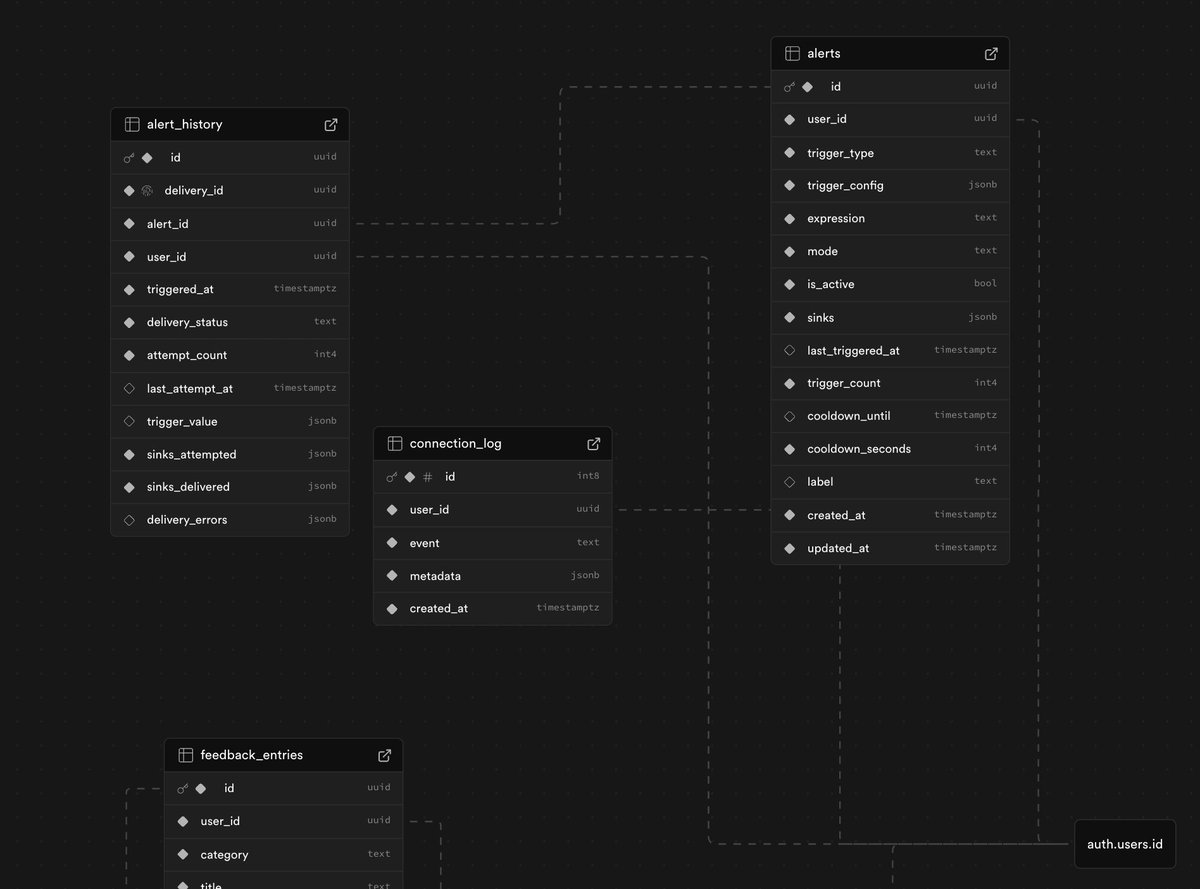Click nullable diamond icon beside last_attempt_at
Image resolution: width=1200 pixels, height=889 pixels.
click(129, 389)
